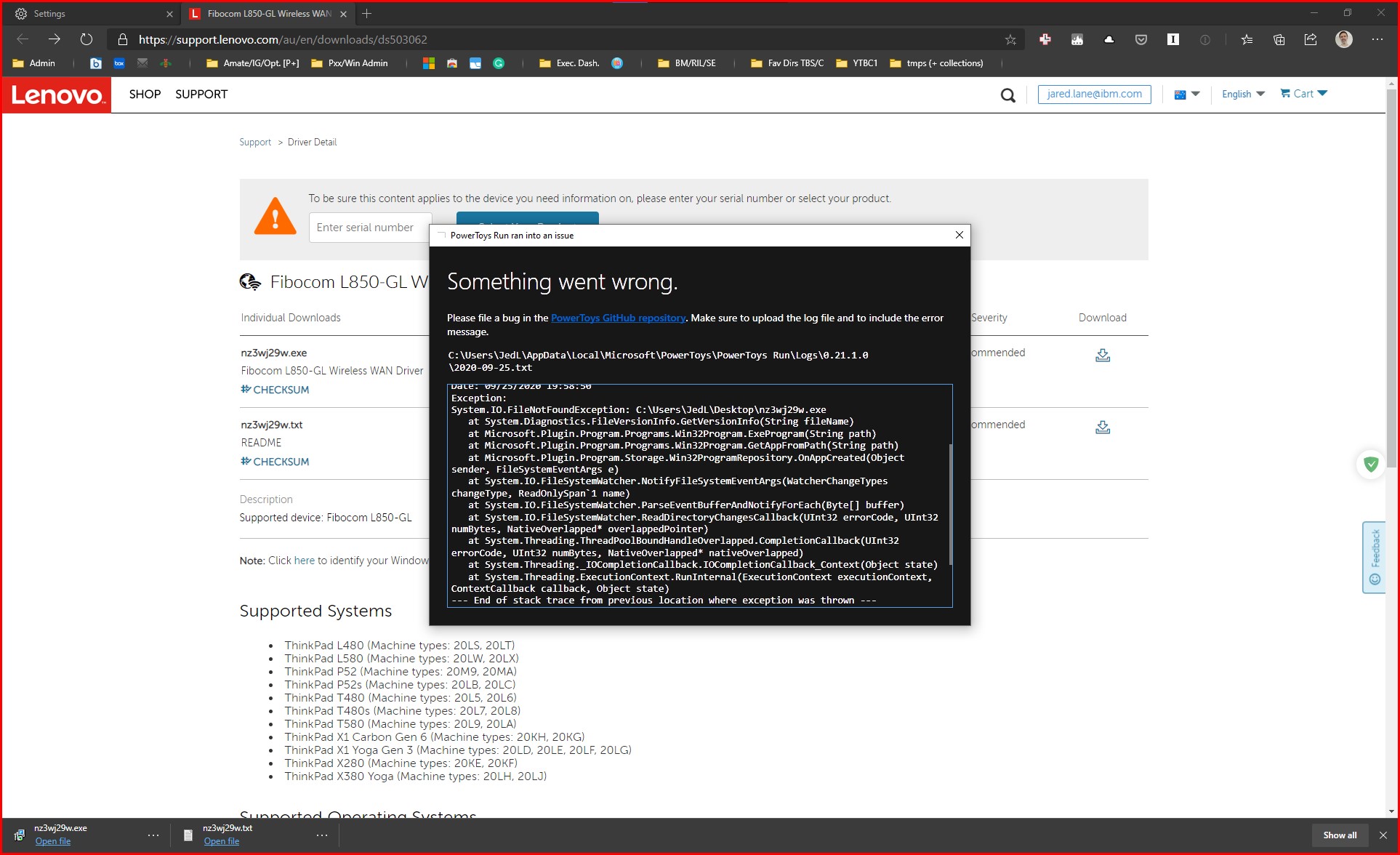Viewport: 1400px width, 855px height.
Task: Click the download icon for nz3wj29w.exe
Action: pyautogui.click(x=1103, y=356)
